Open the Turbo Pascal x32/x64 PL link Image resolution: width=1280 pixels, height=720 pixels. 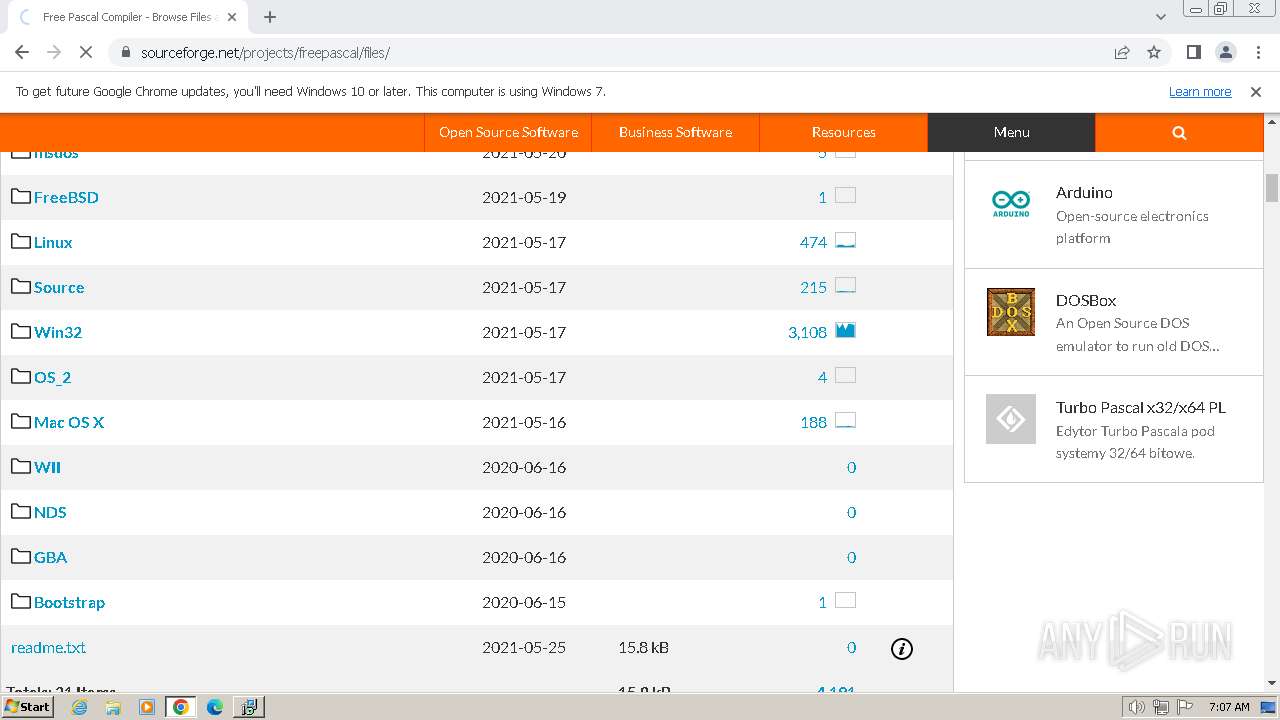1141,407
